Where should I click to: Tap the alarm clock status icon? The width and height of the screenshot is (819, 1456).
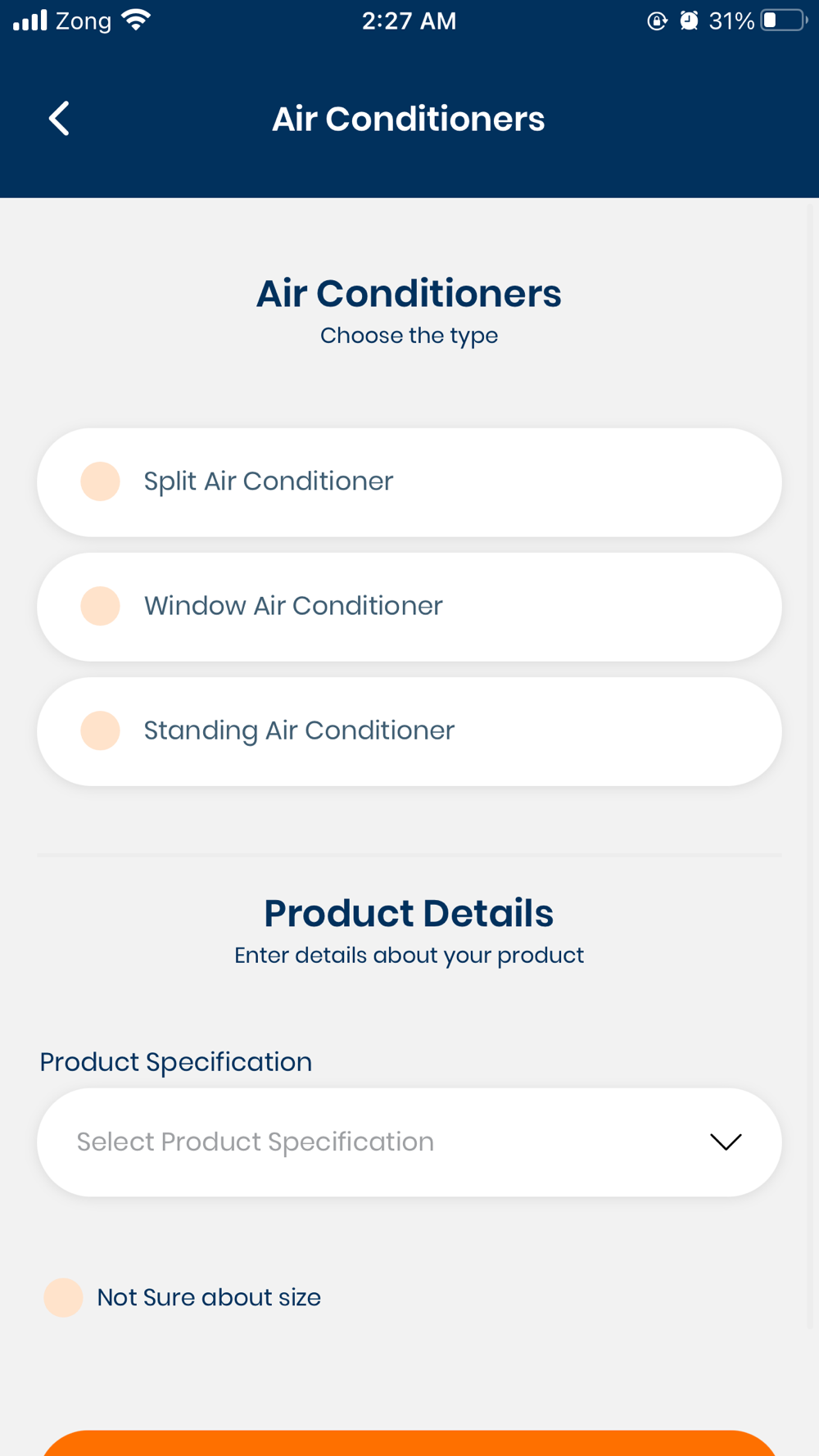689,20
